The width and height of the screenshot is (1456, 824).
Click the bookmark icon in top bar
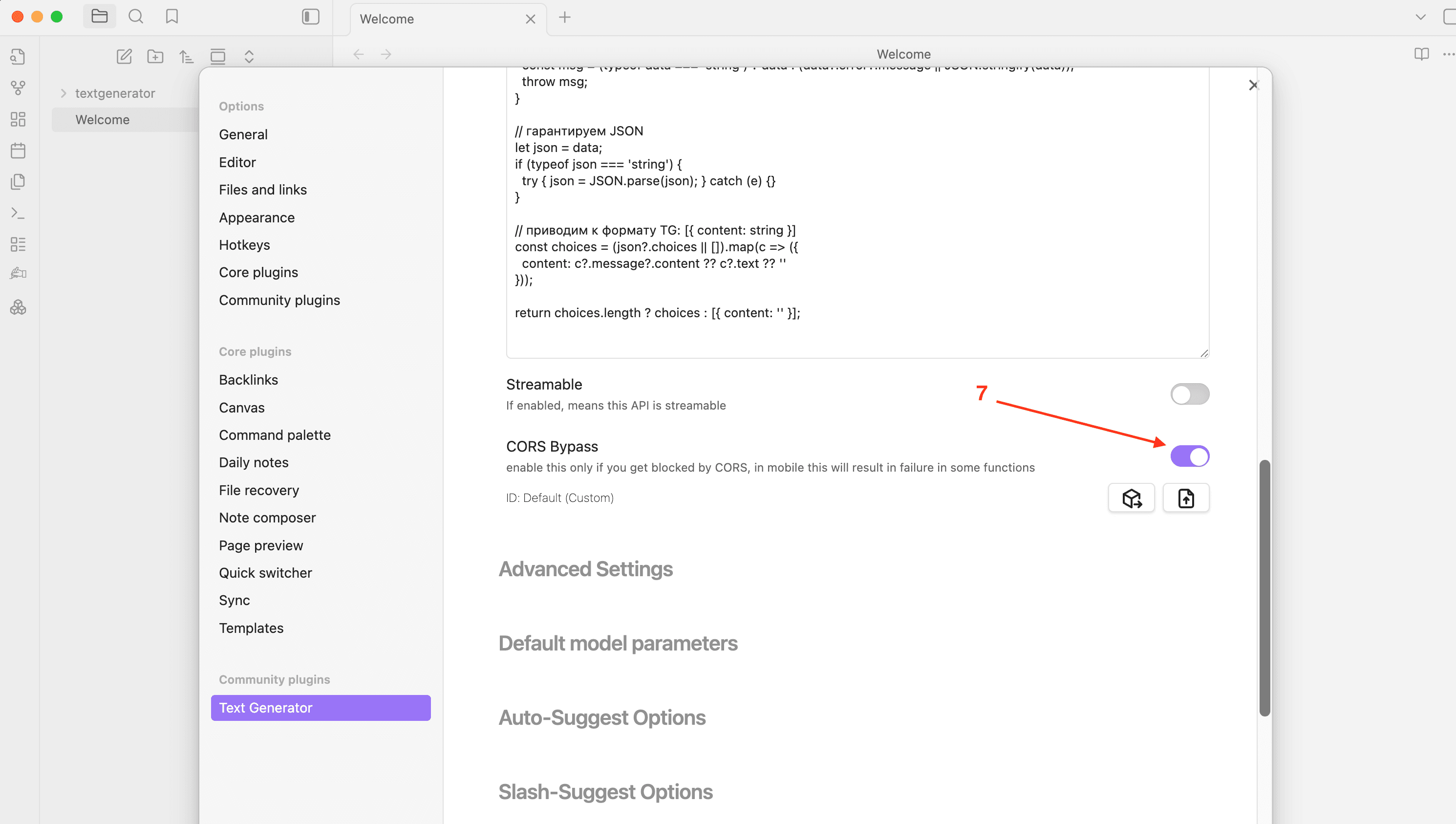(172, 17)
